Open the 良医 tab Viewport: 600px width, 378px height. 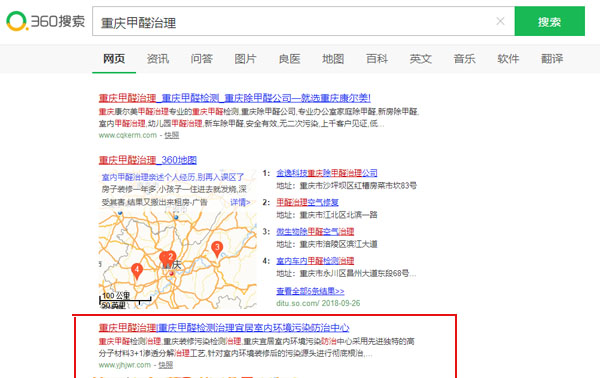click(x=289, y=59)
